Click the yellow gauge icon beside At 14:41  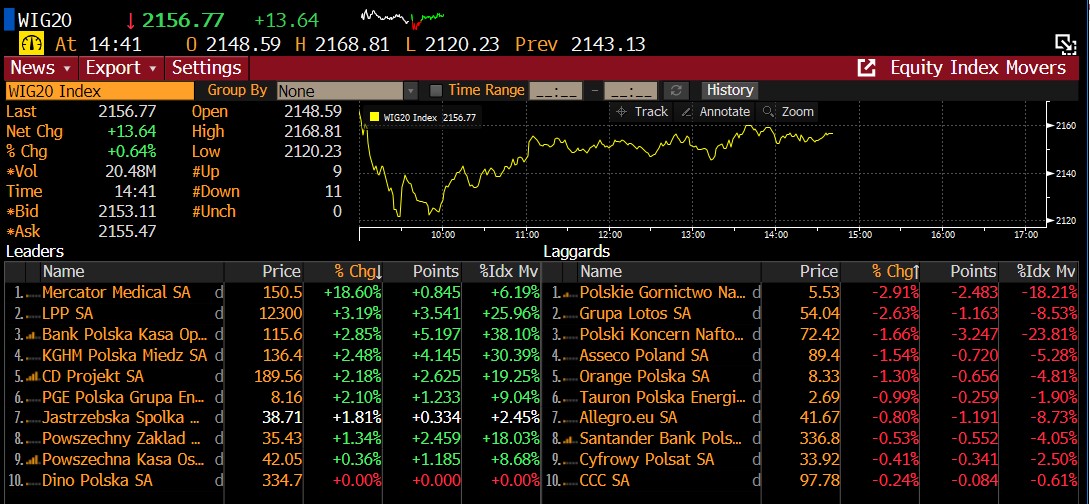pos(32,44)
